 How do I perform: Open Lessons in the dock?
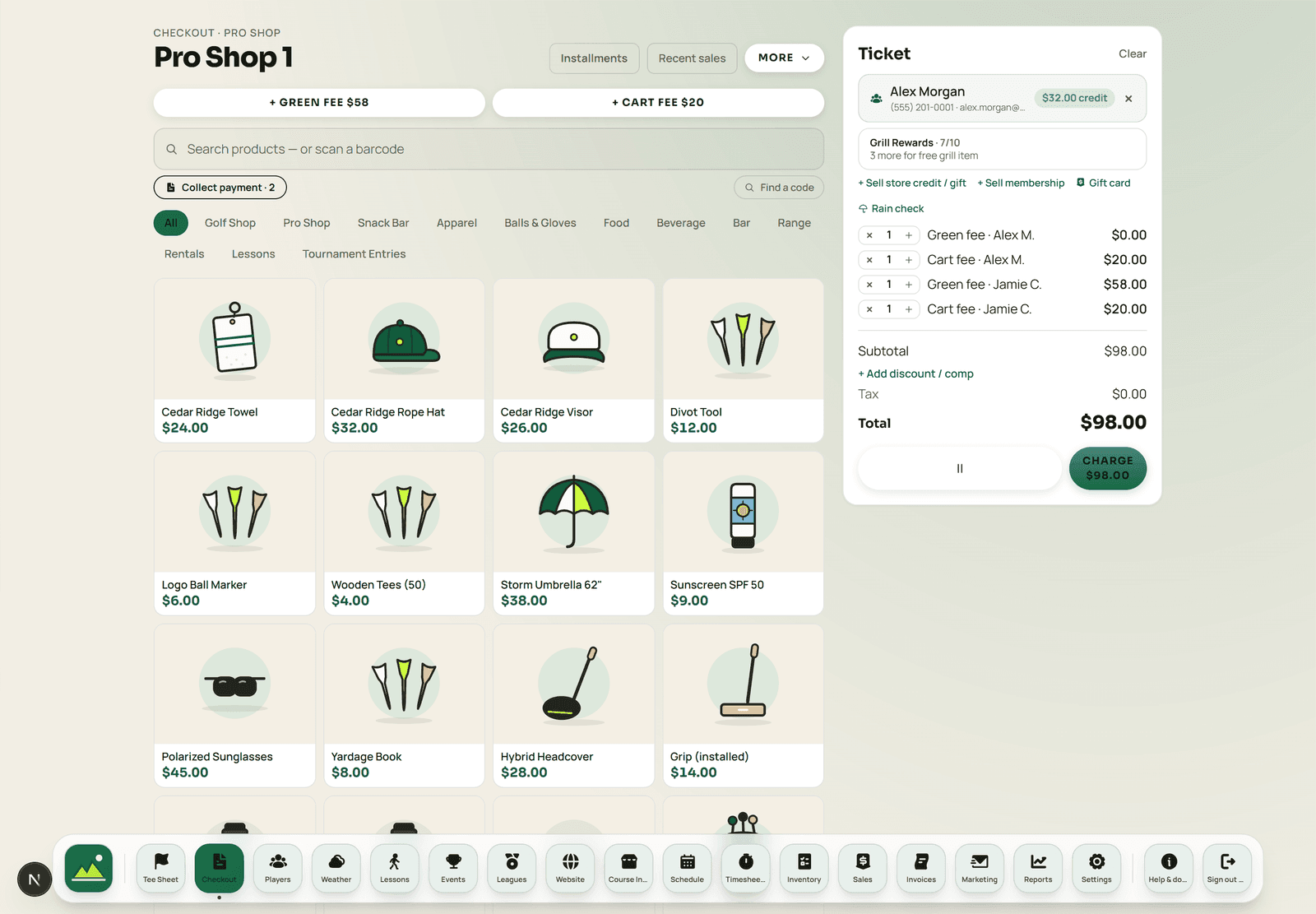coord(395,868)
